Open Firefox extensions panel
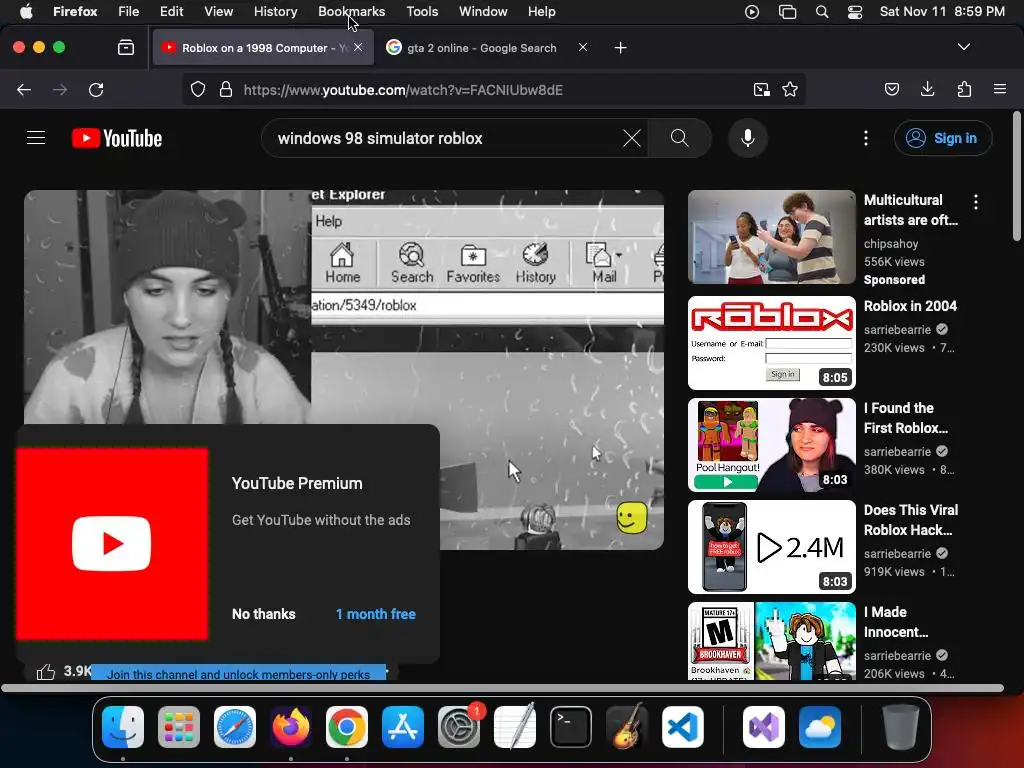This screenshot has width=1024, height=768. tap(964, 89)
